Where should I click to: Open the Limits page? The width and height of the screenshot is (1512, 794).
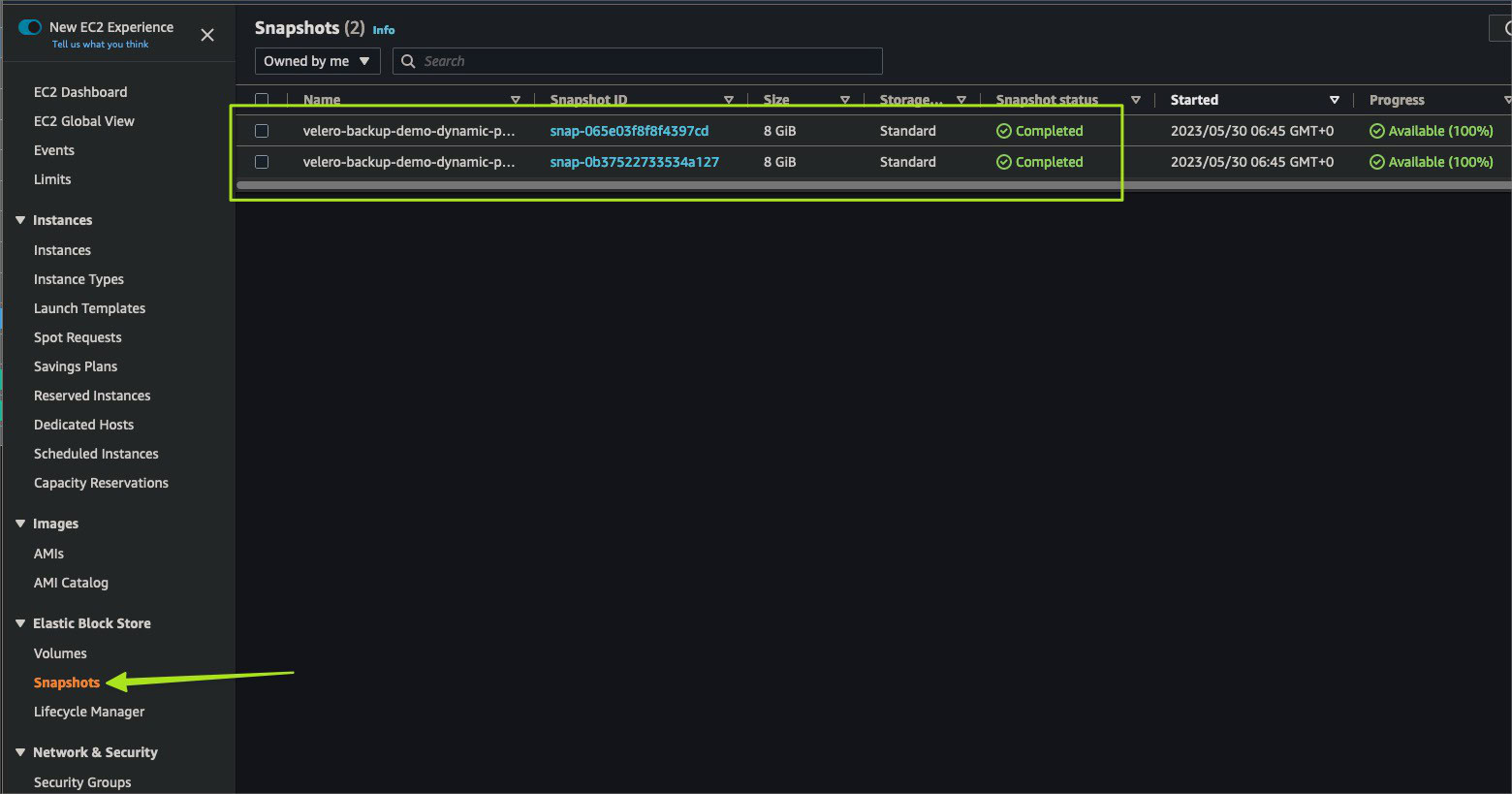(x=52, y=179)
